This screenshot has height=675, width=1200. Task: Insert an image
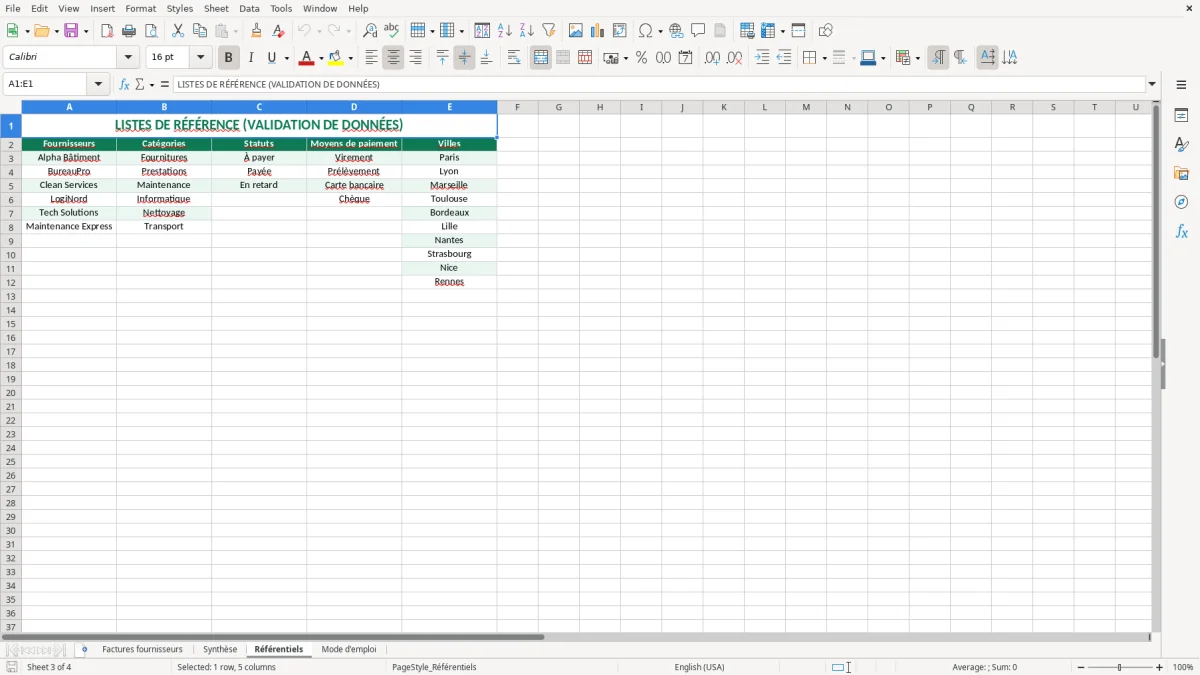tap(576, 31)
